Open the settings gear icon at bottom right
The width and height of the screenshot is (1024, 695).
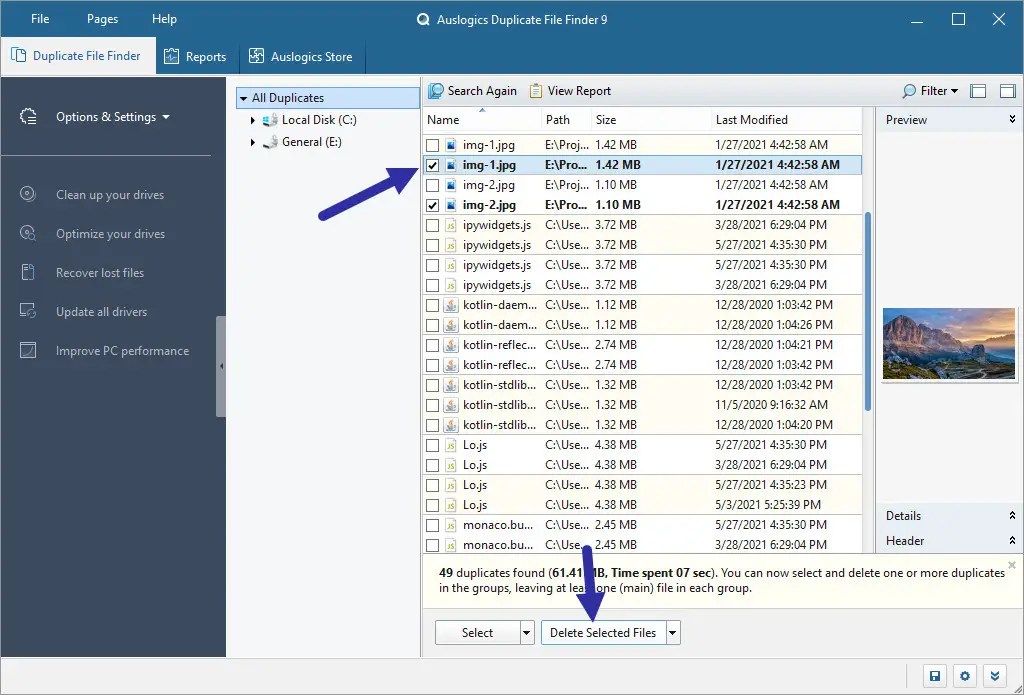coord(964,676)
